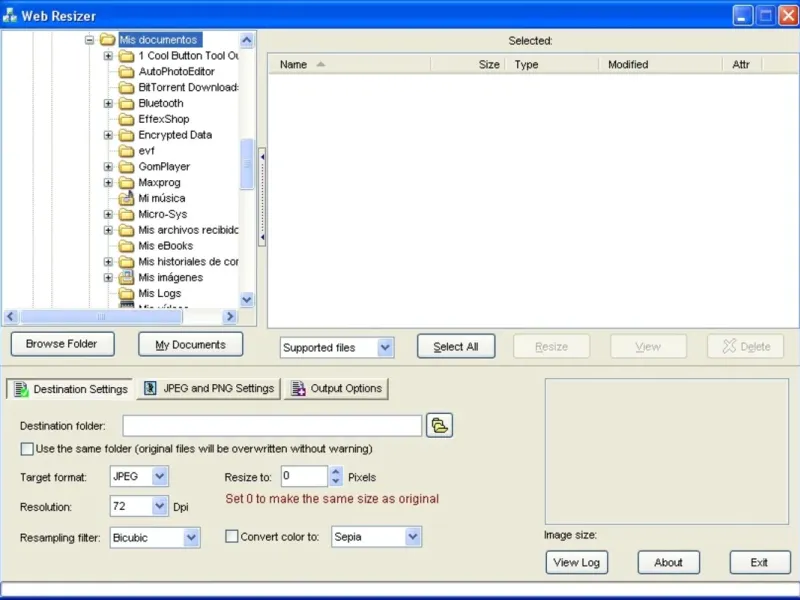This screenshot has height=600, width=800.
Task: Select the Encrypted Data tree item
Action: click(x=175, y=135)
